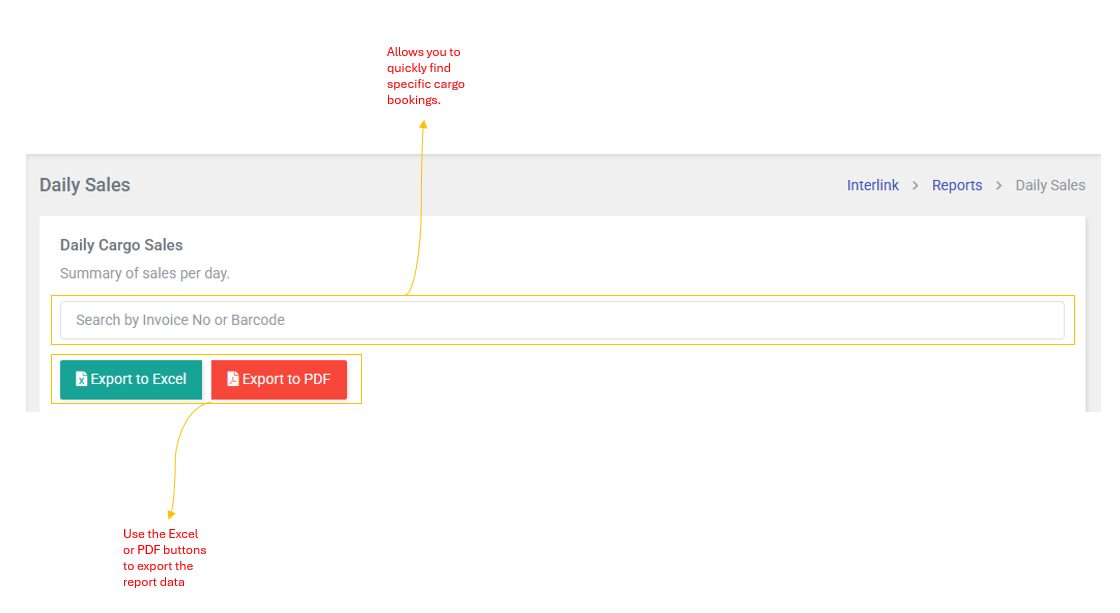The image size is (1120, 613).
Task: Click the Excel file icon on the export button
Action: pyautogui.click(x=82, y=379)
